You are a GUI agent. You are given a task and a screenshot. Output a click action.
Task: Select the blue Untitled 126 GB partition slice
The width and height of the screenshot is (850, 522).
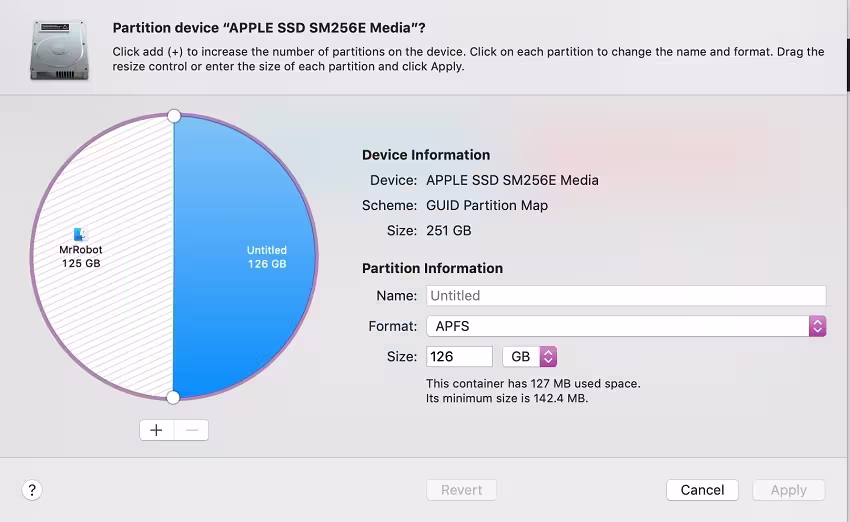(x=250, y=300)
